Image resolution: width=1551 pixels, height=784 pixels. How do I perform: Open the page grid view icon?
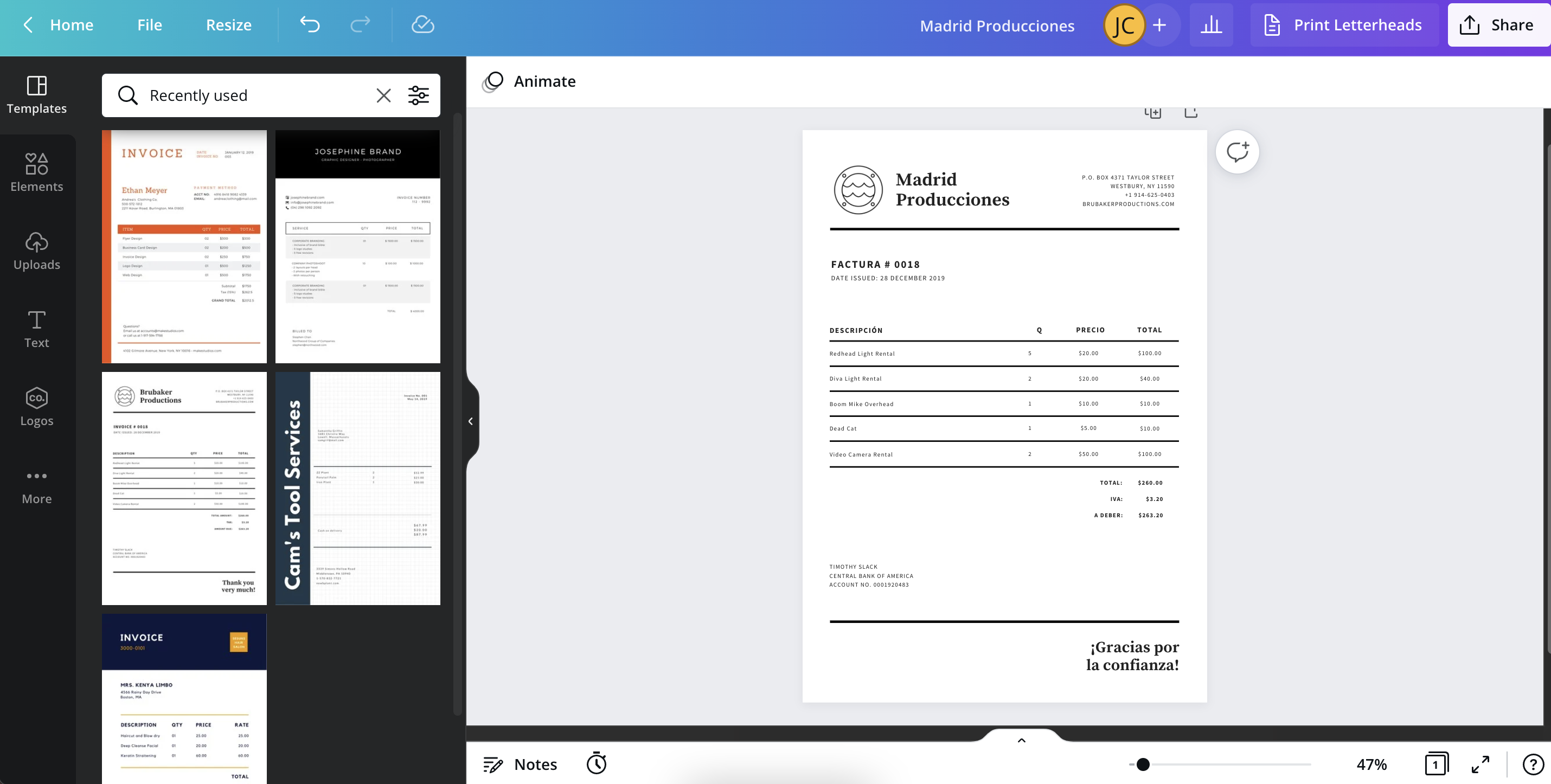(1437, 764)
